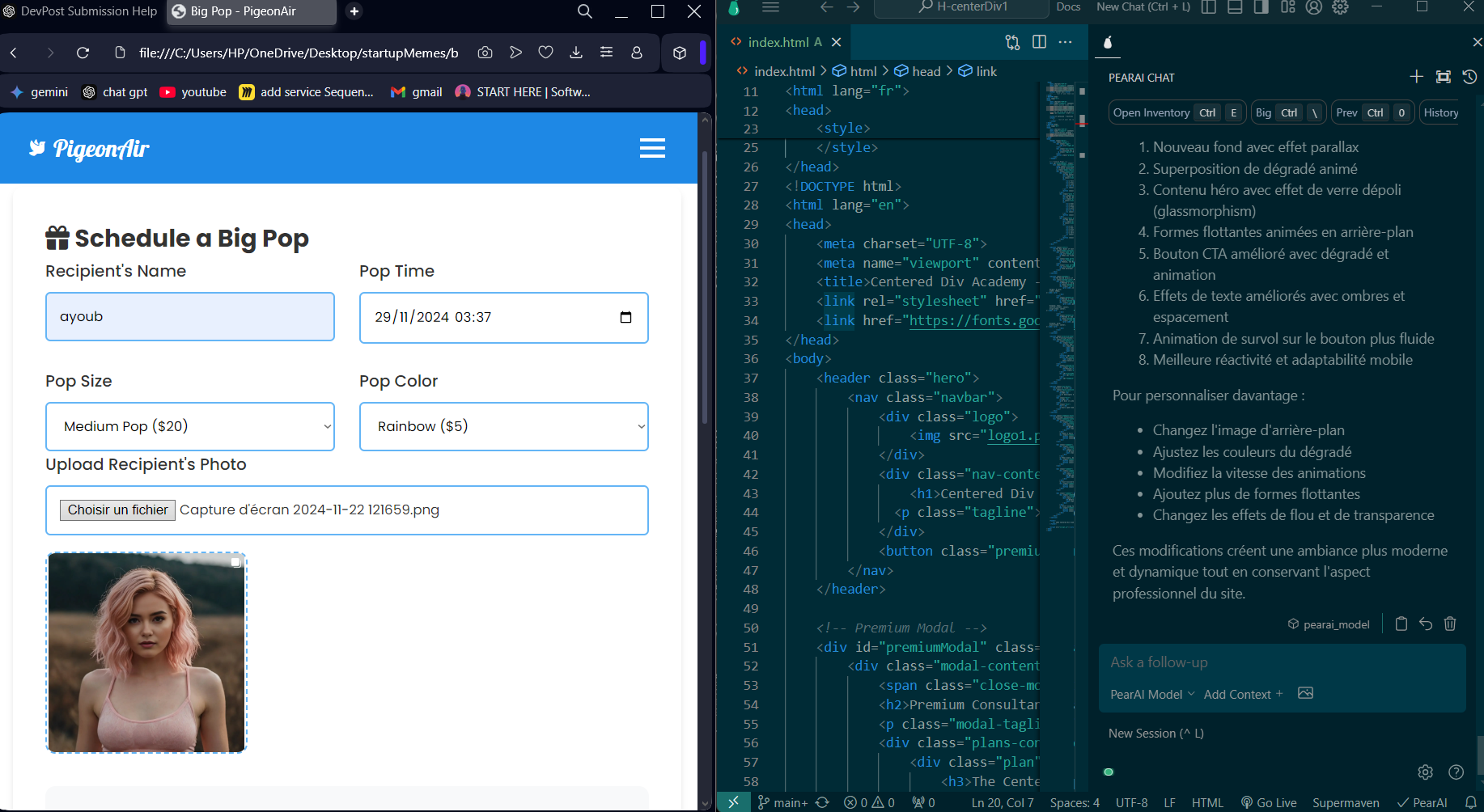Select the index.html editor tab
The width and height of the screenshot is (1484, 812).
coord(777,42)
